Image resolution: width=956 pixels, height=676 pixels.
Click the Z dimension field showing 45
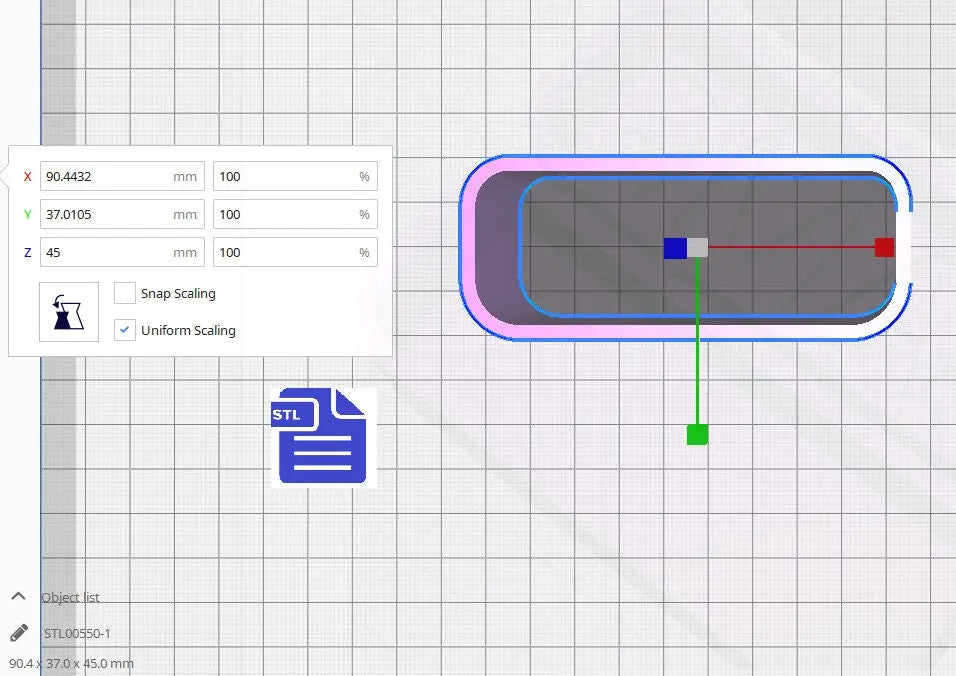pyautogui.click(x=105, y=253)
